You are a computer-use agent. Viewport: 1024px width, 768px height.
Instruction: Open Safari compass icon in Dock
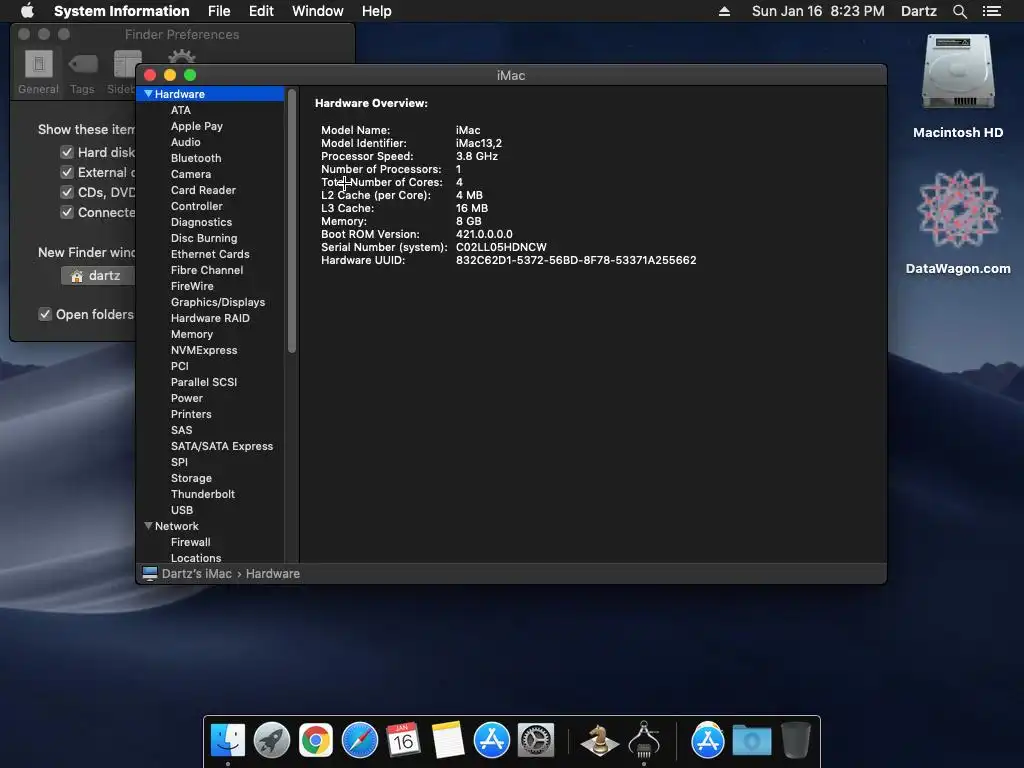(x=360, y=741)
